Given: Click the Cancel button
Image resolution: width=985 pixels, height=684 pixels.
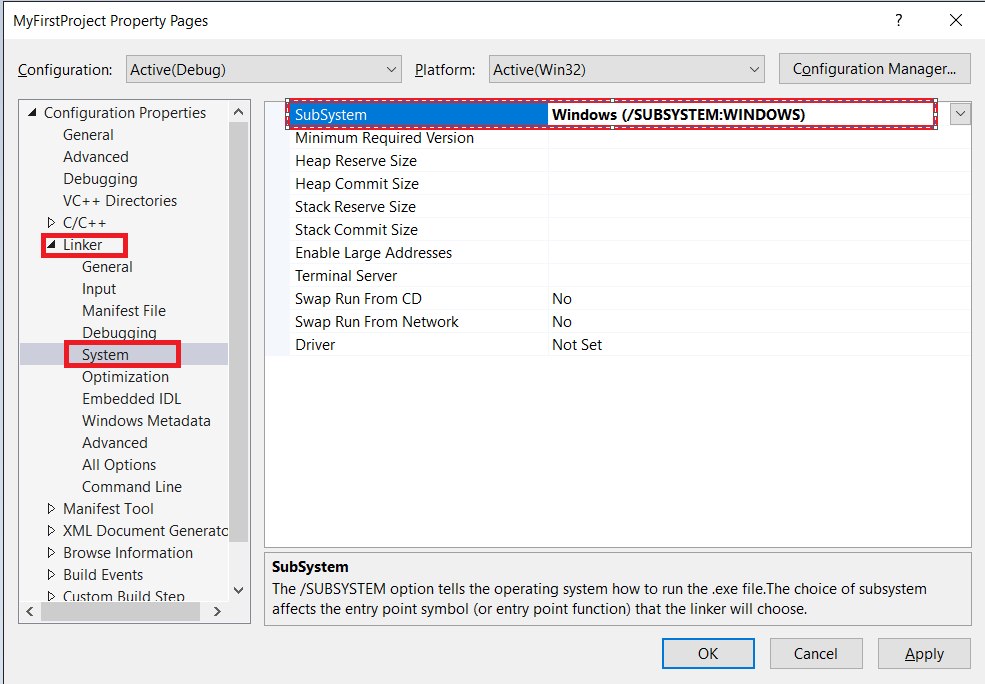Looking at the screenshot, I should tap(815, 654).
